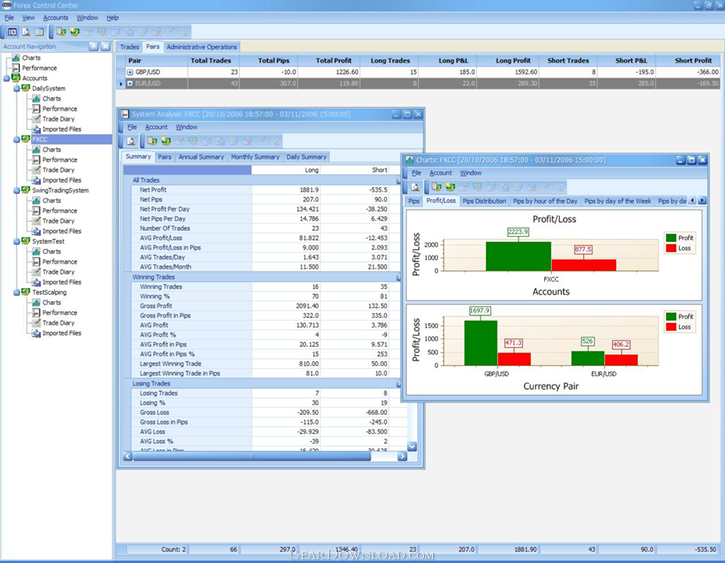Image resolution: width=725 pixels, height=563 pixels.
Task: Collapse the SwingTradingSystem account node
Action: tap(17, 190)
